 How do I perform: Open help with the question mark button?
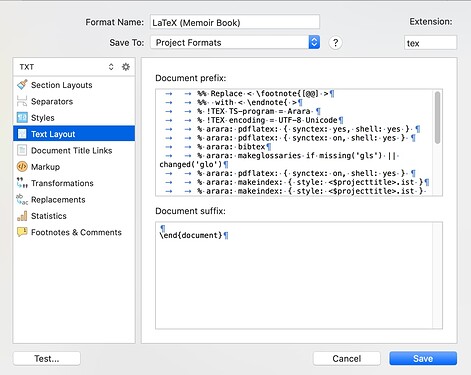[x=335, y=43]
